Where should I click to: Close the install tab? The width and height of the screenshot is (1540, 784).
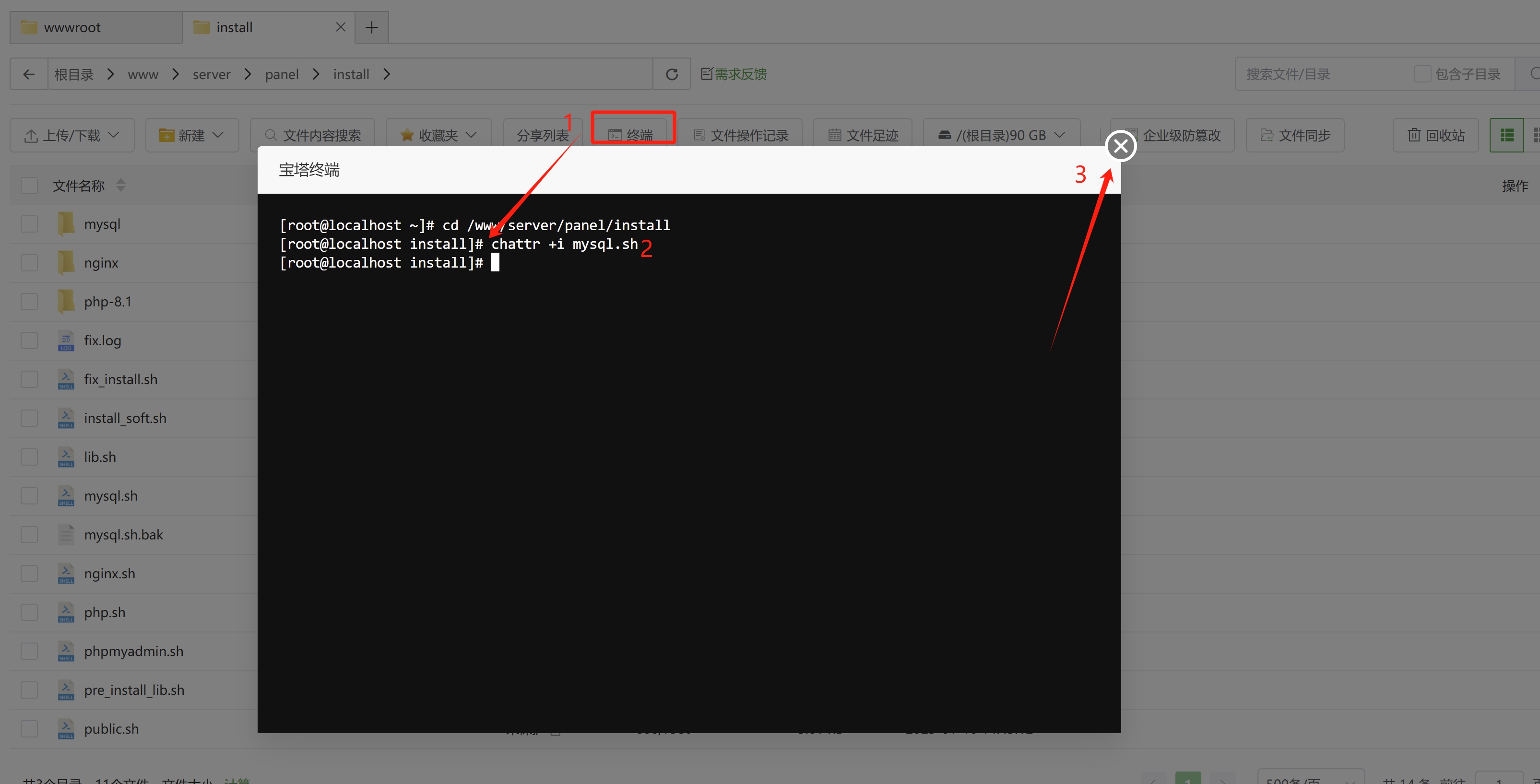pyautogui.click(x=341, y=27)
